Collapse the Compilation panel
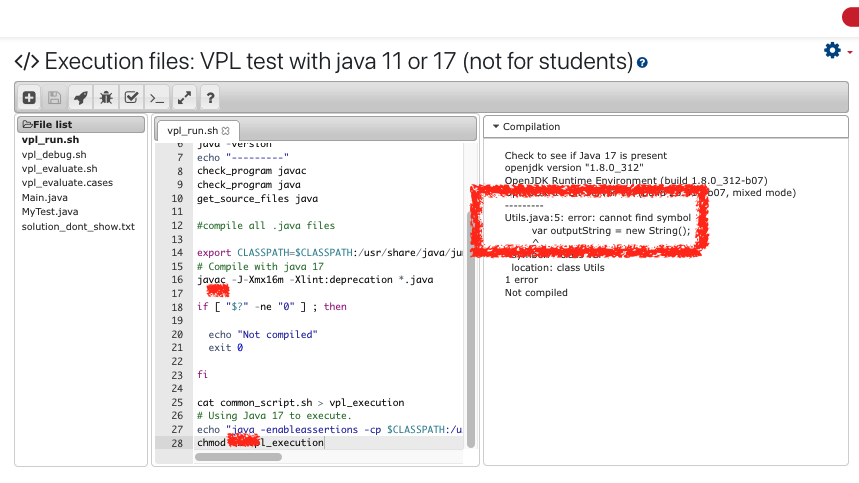 pyautogui.click(x=496, y=126)
